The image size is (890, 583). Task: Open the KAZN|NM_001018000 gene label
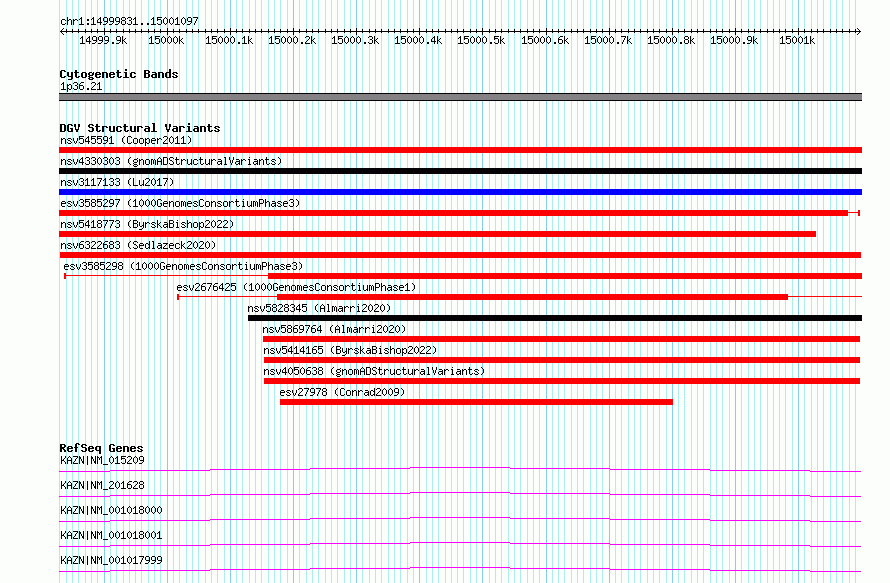(111, 510)
